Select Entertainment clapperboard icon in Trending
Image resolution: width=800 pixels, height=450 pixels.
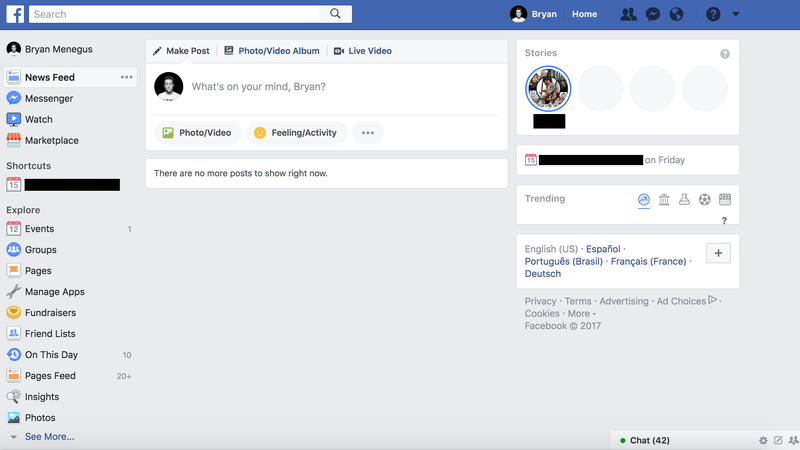[x=724, y=199]
